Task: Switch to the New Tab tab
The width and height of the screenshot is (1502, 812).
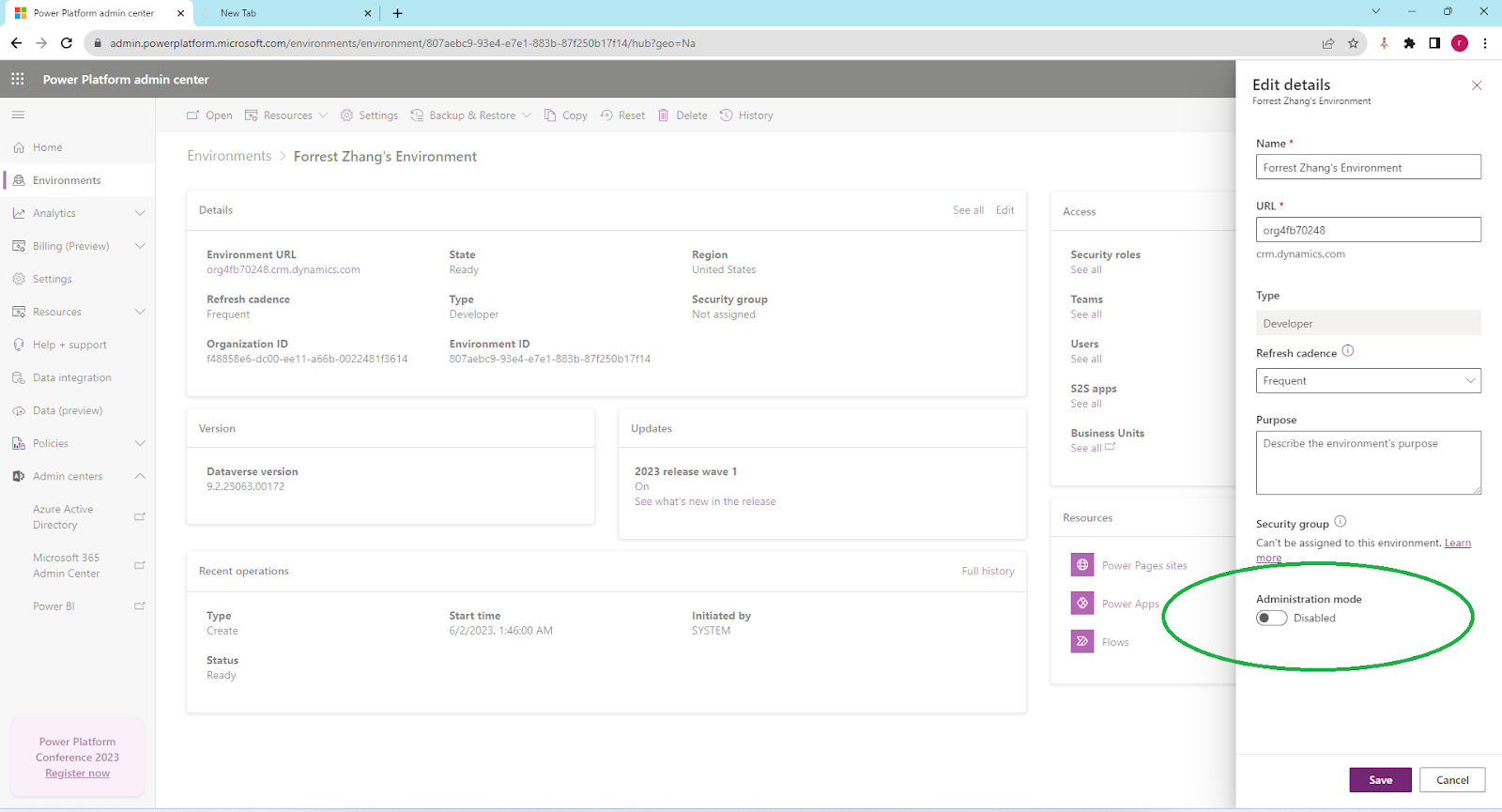Action: pos(286,13)
